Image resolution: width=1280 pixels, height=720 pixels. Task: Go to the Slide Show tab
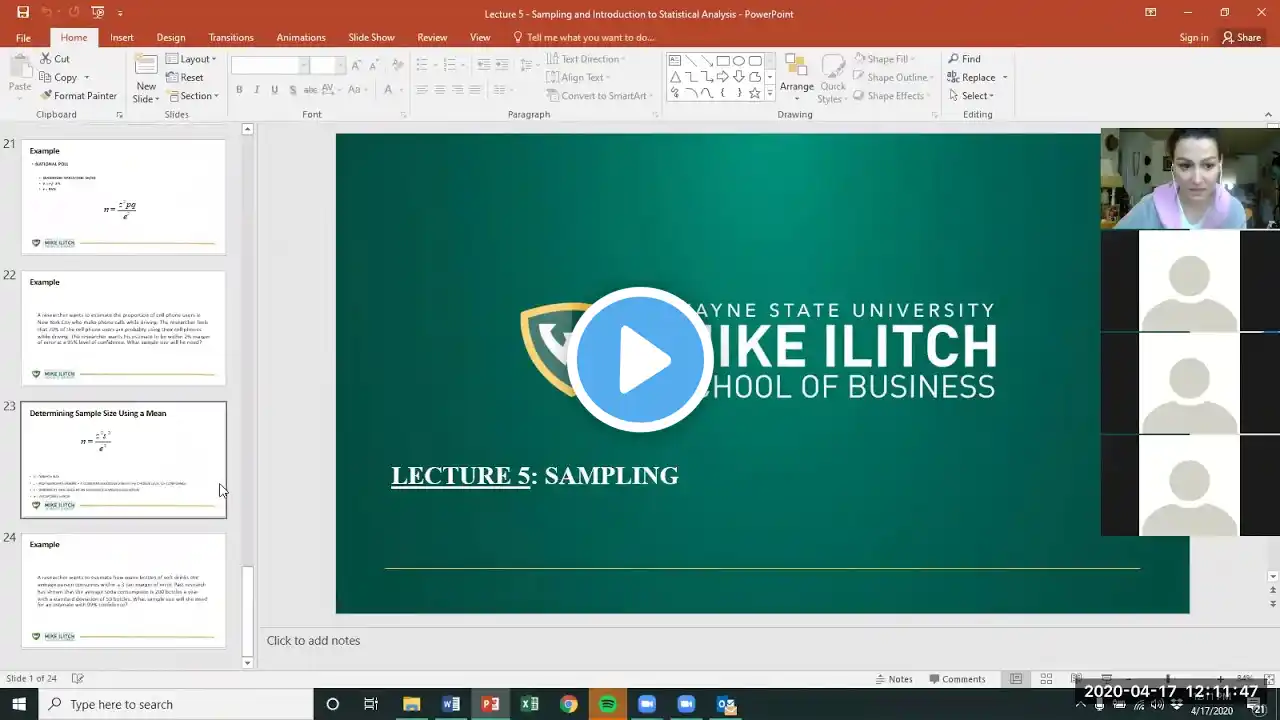371,37
